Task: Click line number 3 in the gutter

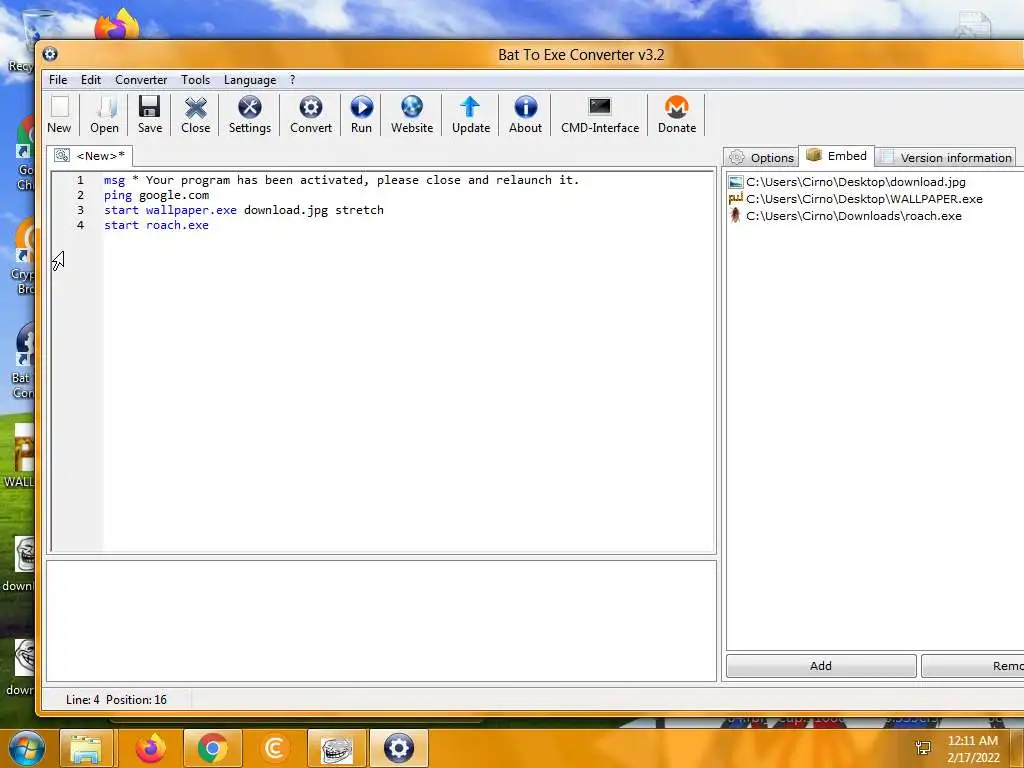Action: pyautogui.click(x=80, y=210)
